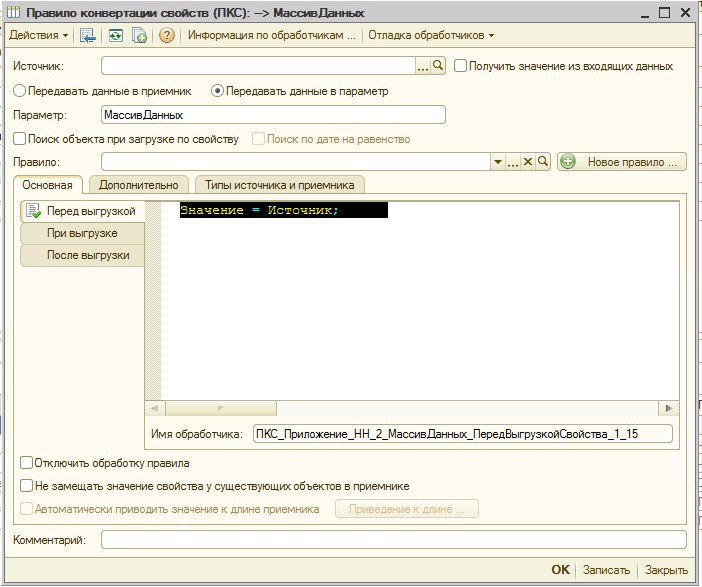This screenshot has height=587, width=702.
Task: Switch to the Основная tab
Action: (48, 185)
